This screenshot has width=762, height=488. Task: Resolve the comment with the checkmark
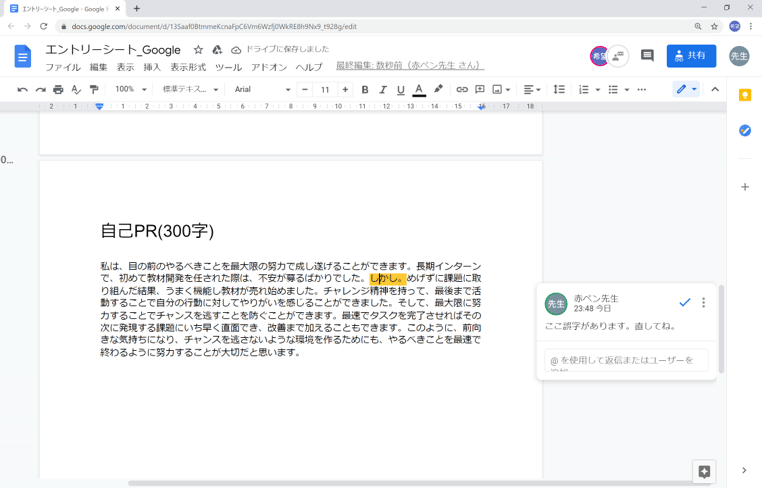(x=685, y=303)
